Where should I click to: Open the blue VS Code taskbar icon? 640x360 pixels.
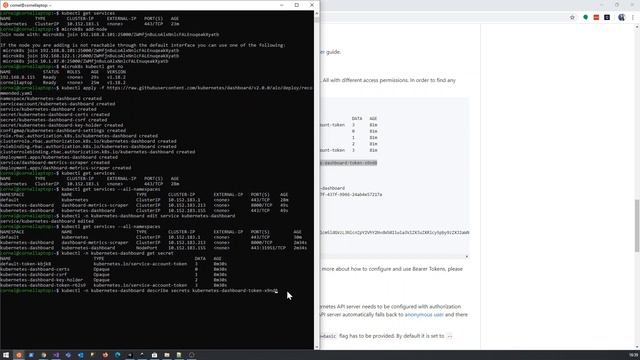pyautogui.click(x=80, y=355)
